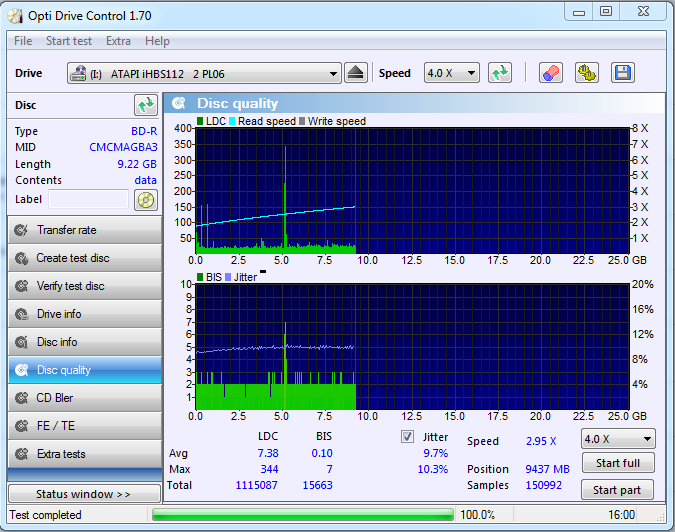Click the Create test disc icon
Viewport: 675px width, 532px height.
pos(21,258)
